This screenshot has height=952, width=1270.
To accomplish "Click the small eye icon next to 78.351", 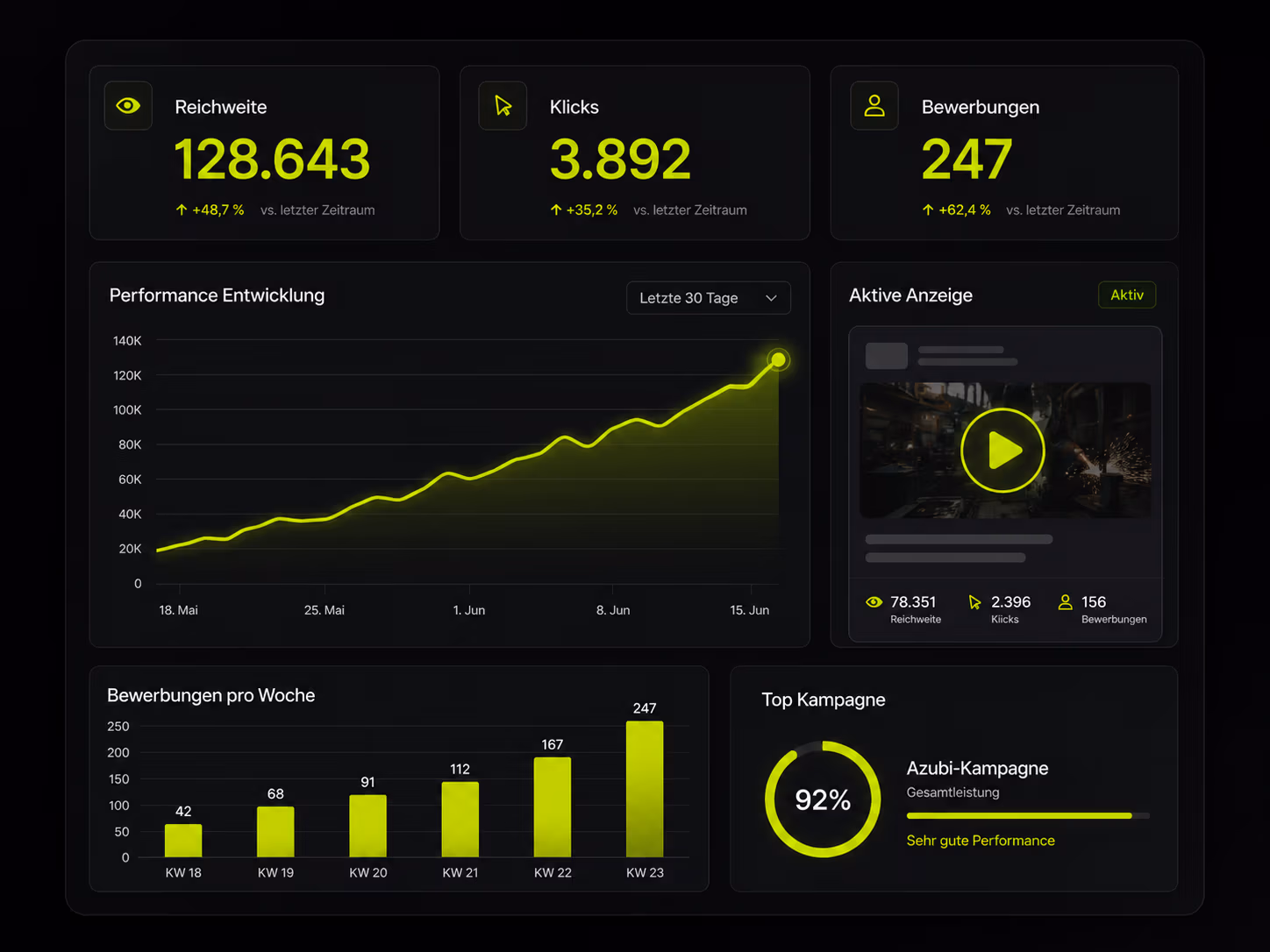I will point(874,602).
